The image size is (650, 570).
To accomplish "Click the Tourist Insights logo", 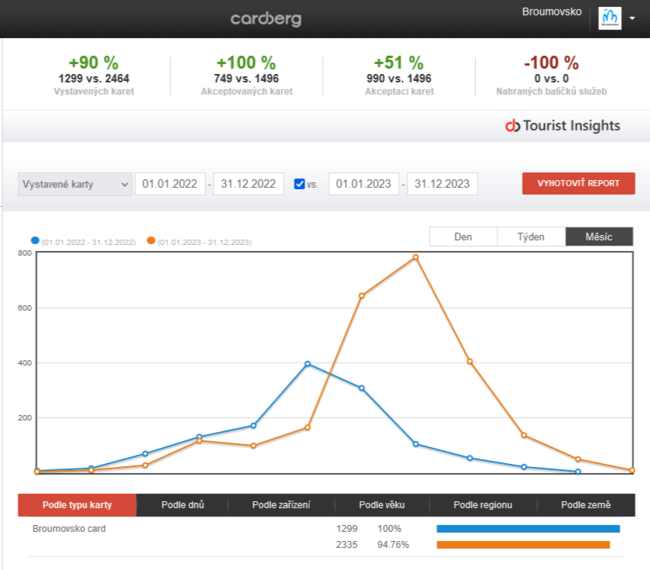I will pyautogui.click(x=563, y=126).
